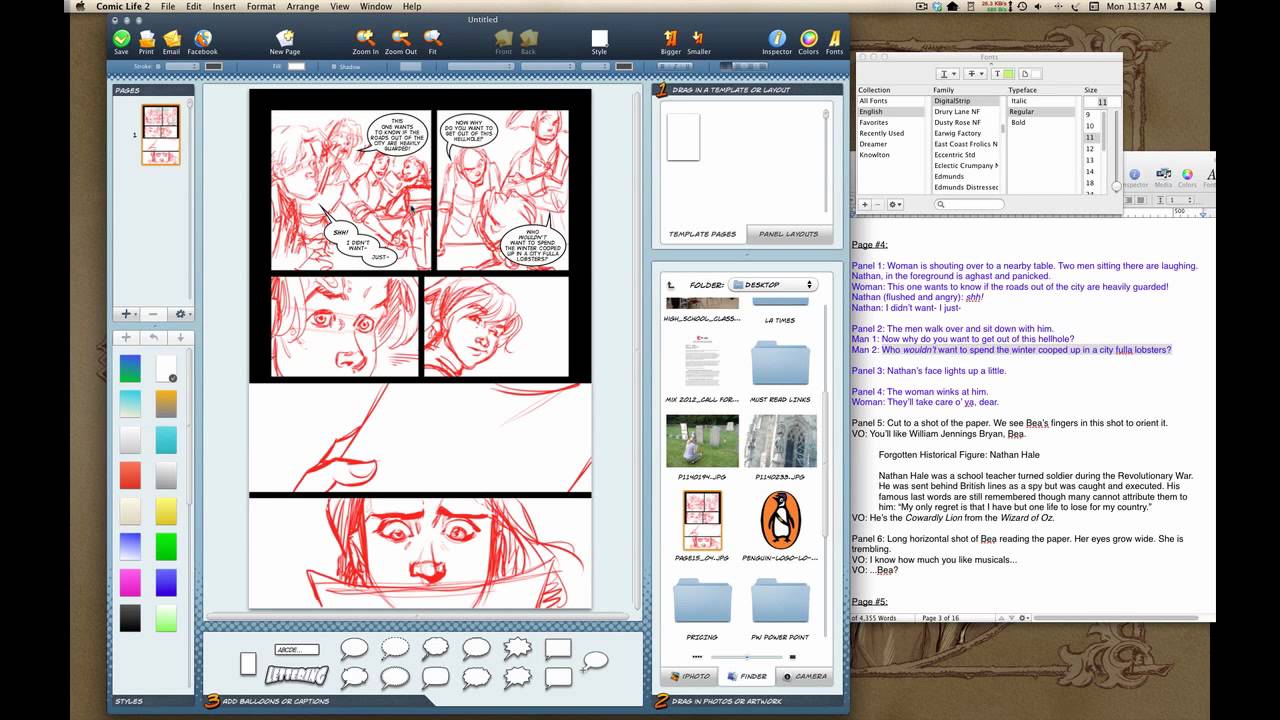The width and height of the screenshot is (1280, 720).
Task: Switch to the Panel Layouts tab
Action: click(x=788, y=234)
